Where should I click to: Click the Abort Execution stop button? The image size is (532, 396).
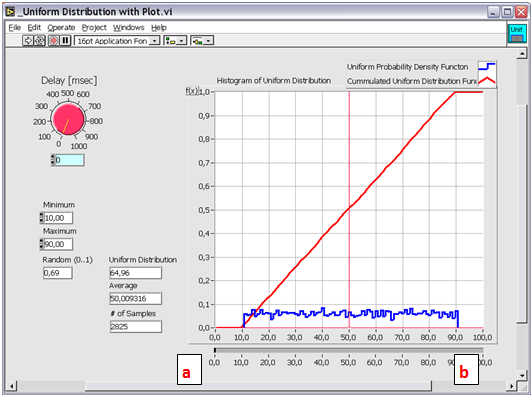(53, 41)
